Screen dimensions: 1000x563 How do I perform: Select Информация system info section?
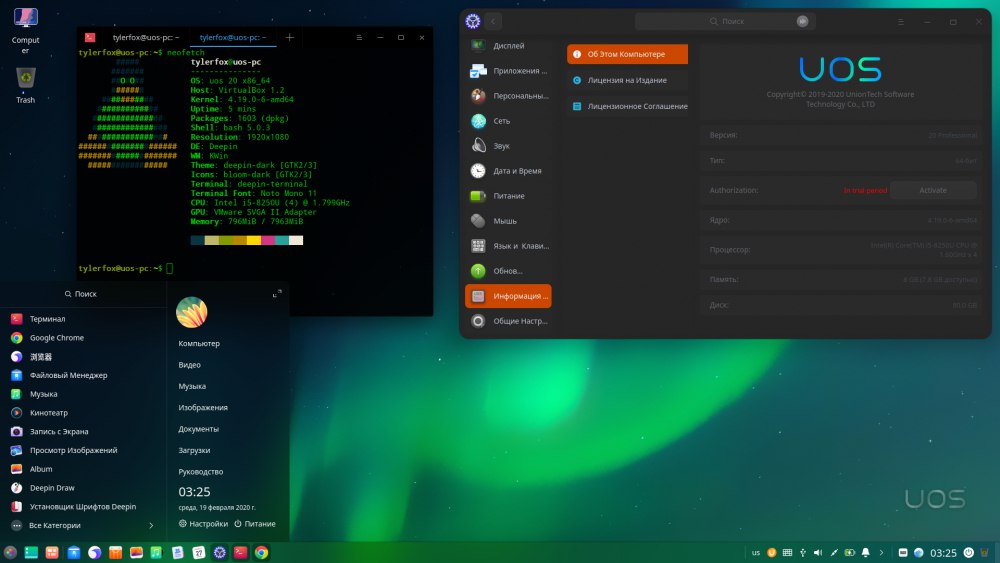coord(508,296)
